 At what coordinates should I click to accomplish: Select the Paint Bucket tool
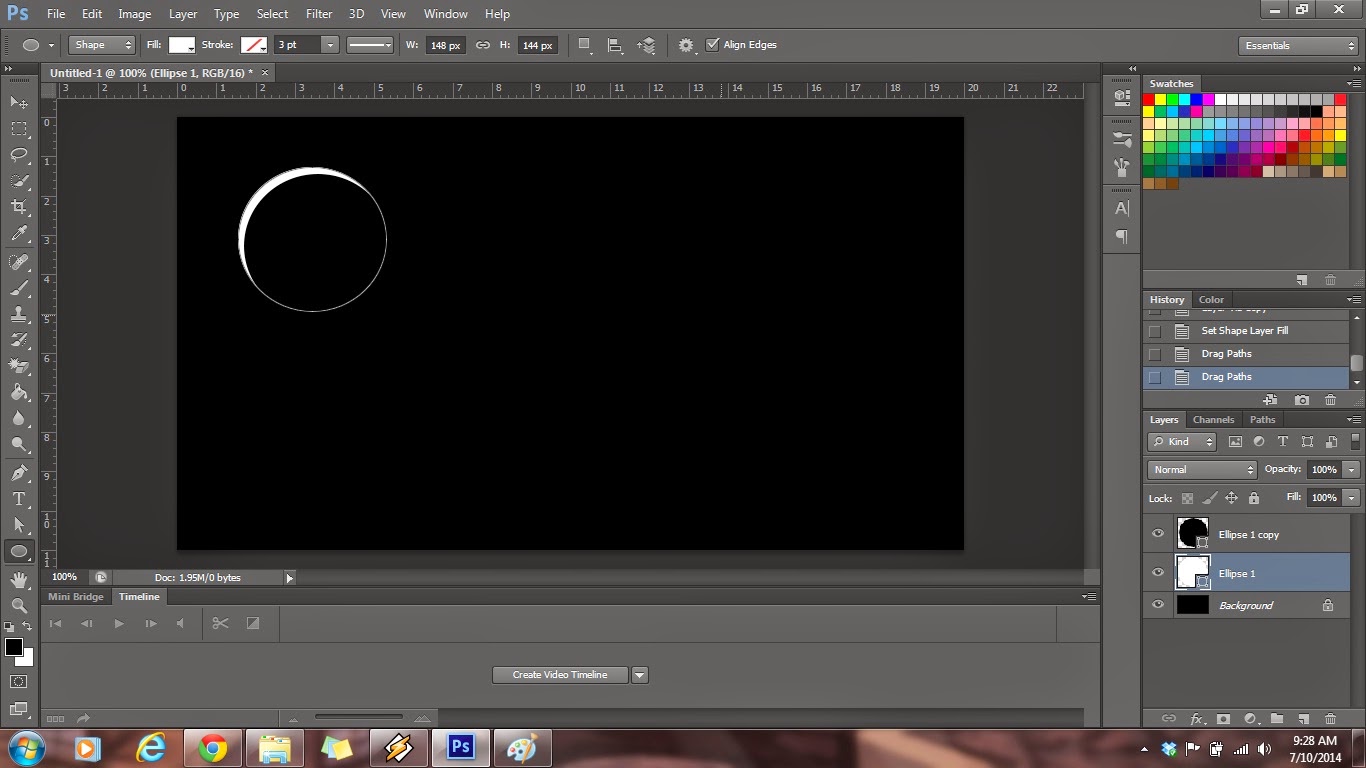tap(19, 392)
